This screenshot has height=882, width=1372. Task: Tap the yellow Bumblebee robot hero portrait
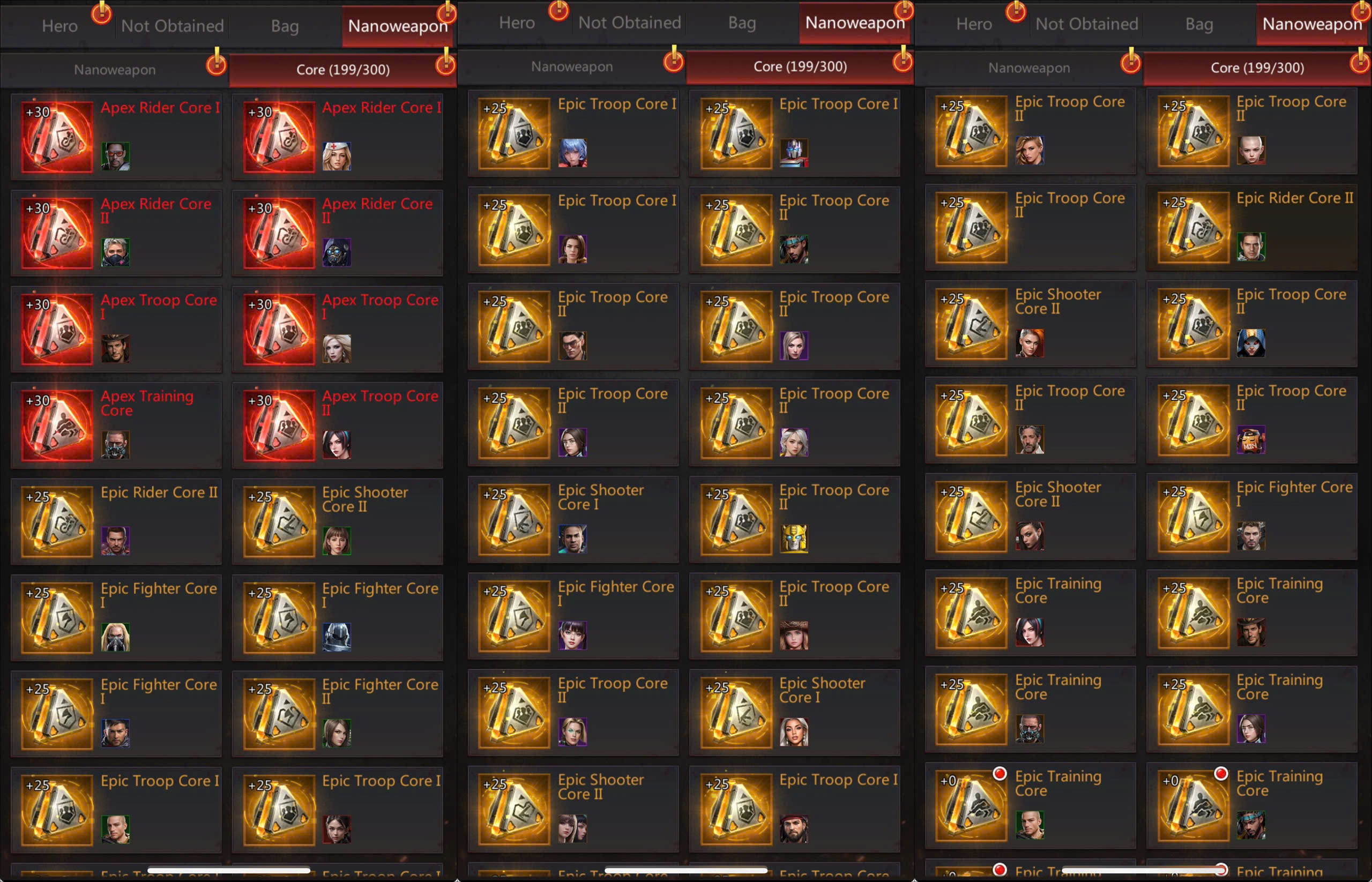(x=793, y=539)
